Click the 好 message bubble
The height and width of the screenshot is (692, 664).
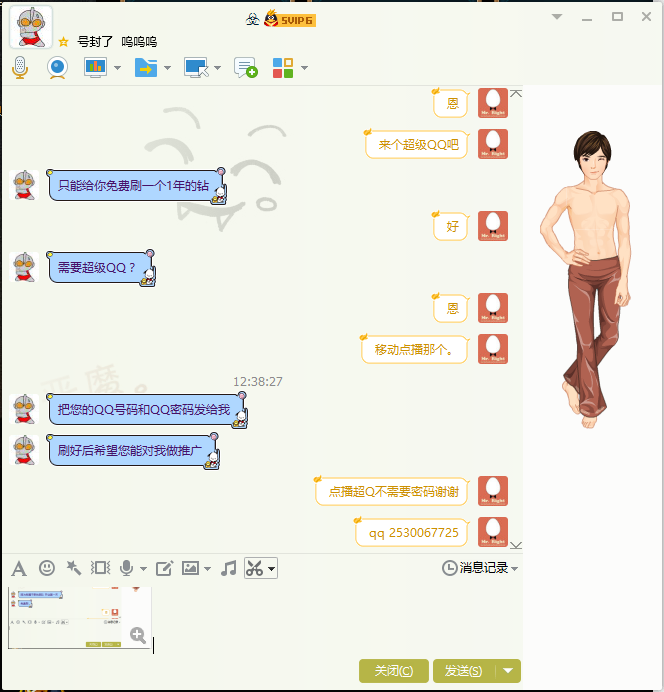(450, 226)
